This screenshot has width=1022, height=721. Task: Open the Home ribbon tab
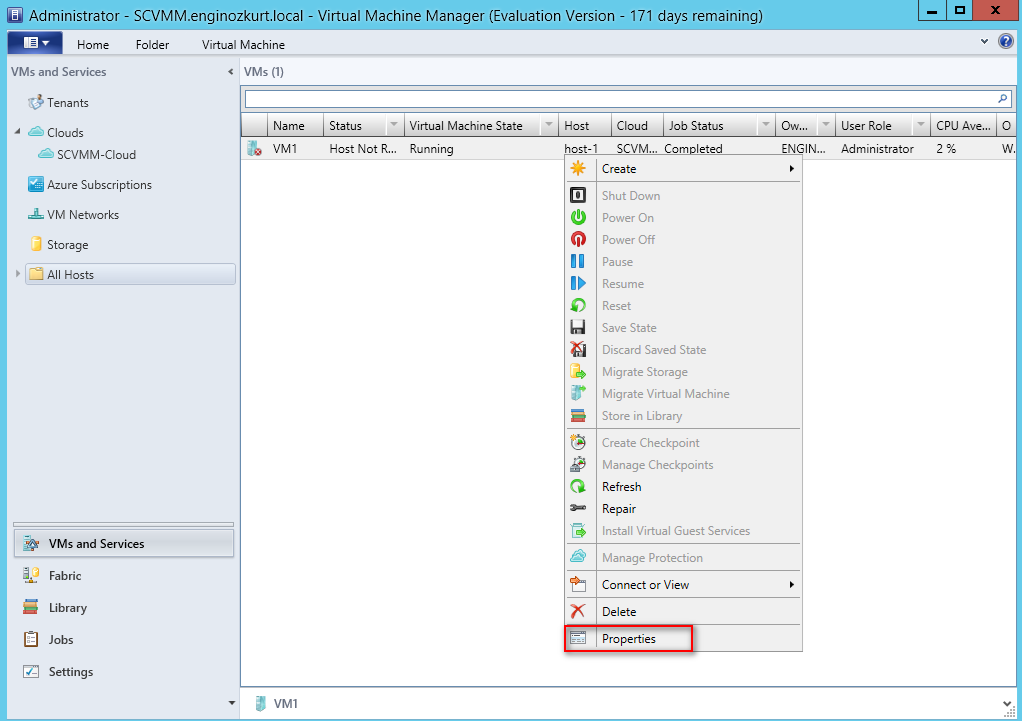point(93,44)
